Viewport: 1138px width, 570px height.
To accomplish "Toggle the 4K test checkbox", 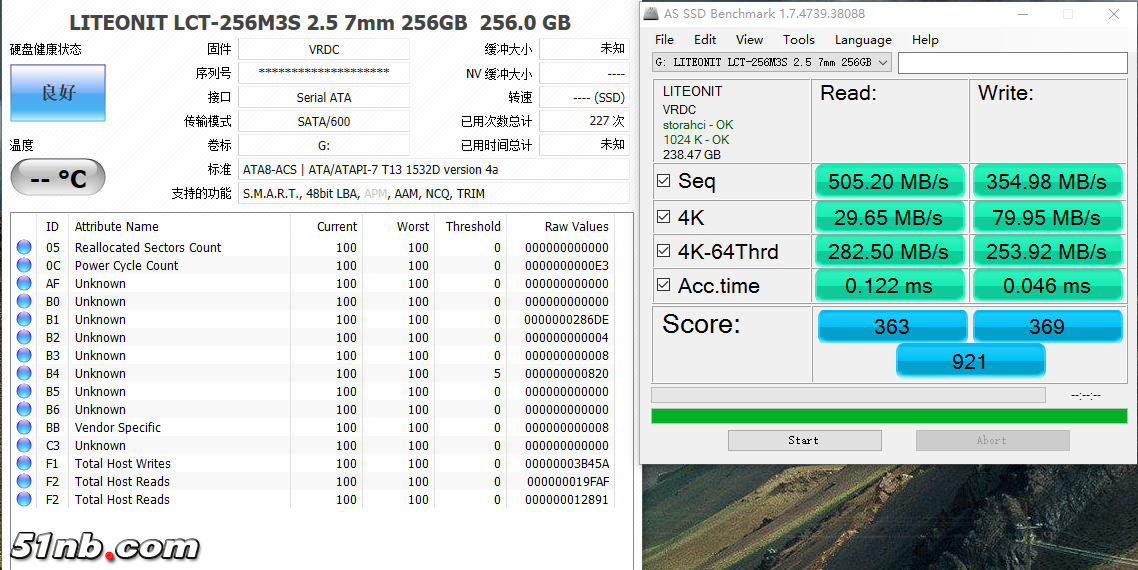I will (x=664, y=217).
